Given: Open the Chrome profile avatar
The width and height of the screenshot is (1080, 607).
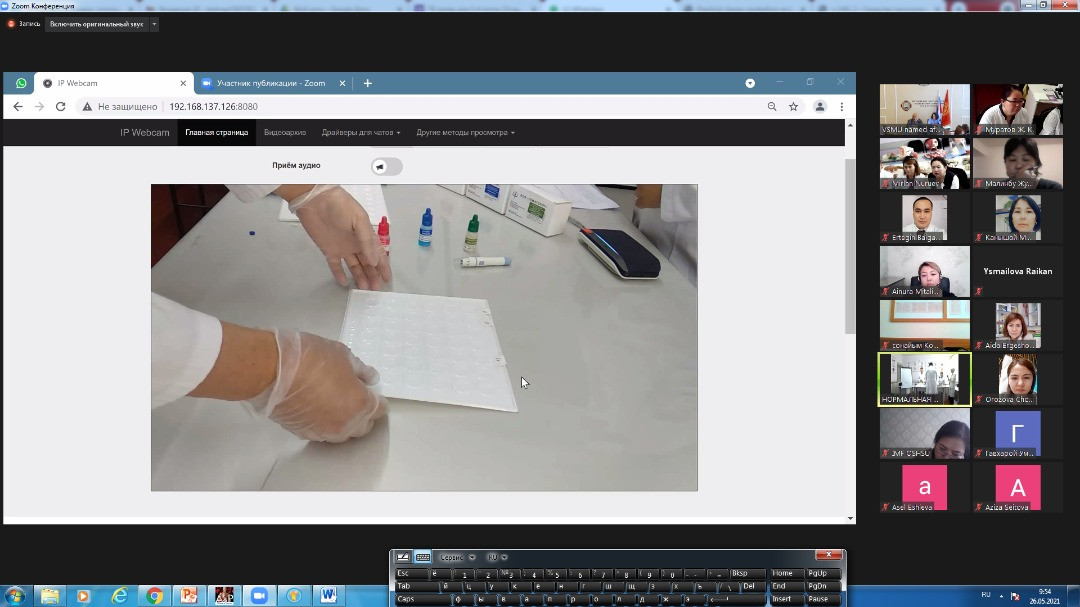Looking at the screenshot, I should [x=820, y=106].
